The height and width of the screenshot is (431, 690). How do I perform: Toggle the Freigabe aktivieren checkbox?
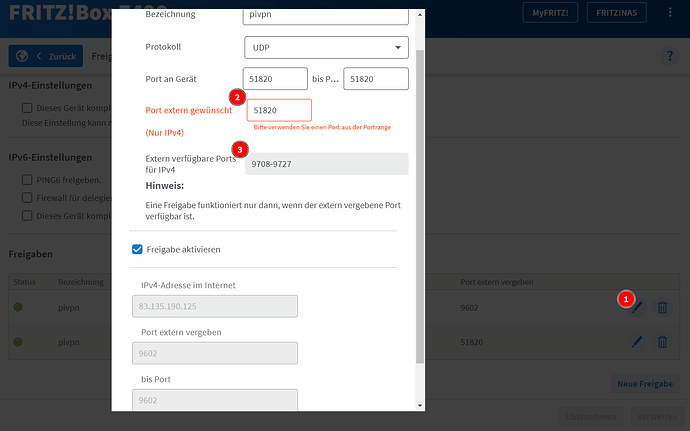138,249
